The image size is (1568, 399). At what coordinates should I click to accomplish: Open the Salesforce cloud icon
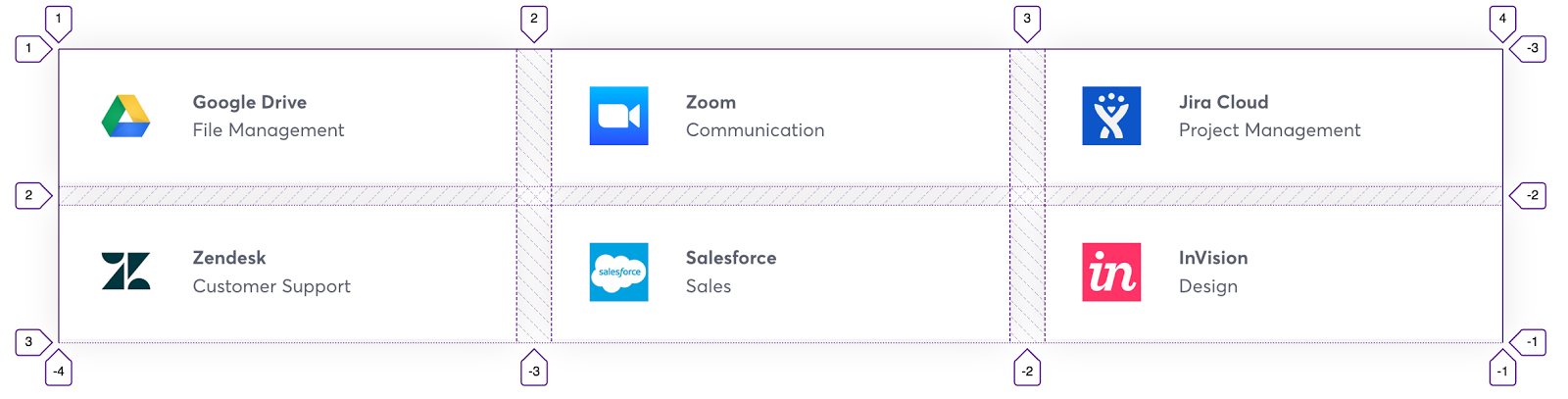pos(618,272)
